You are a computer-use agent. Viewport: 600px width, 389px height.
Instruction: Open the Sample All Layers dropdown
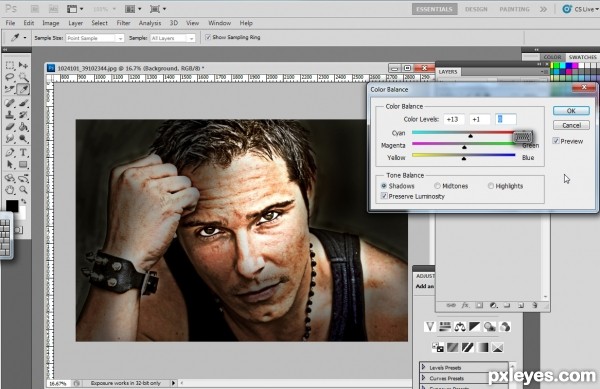tap(172, 38)
